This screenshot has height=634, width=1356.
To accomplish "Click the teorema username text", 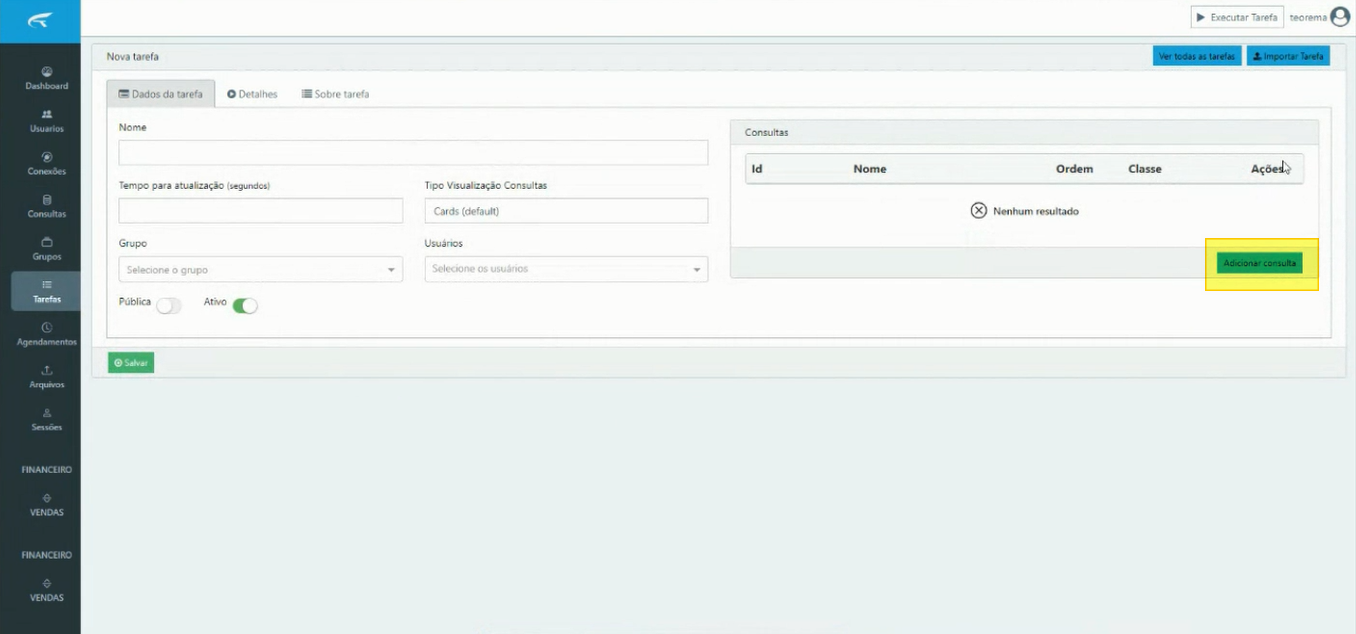I will point(1308,18).
